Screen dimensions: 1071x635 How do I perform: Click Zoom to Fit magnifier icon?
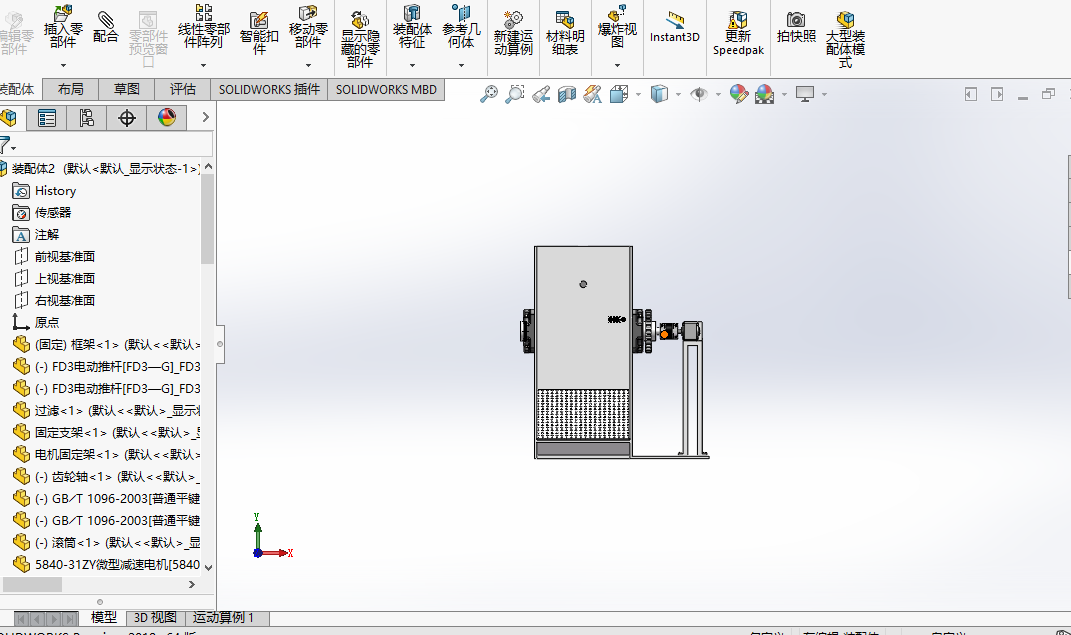coord(489,94)
